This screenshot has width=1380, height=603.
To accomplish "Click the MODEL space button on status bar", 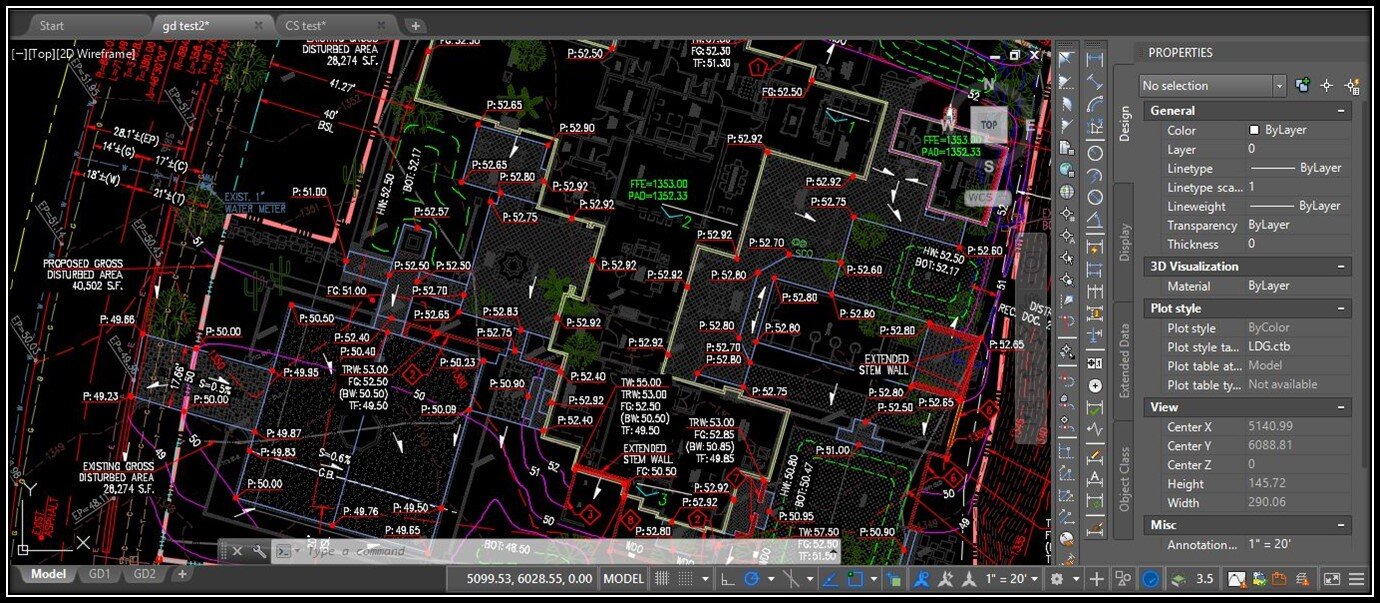I will tap(624, 578).
